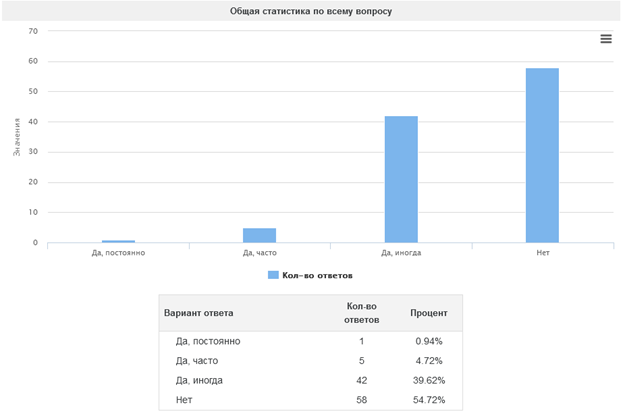
Task: Click the 'Нет' axis label
Action: coord(543,253)
